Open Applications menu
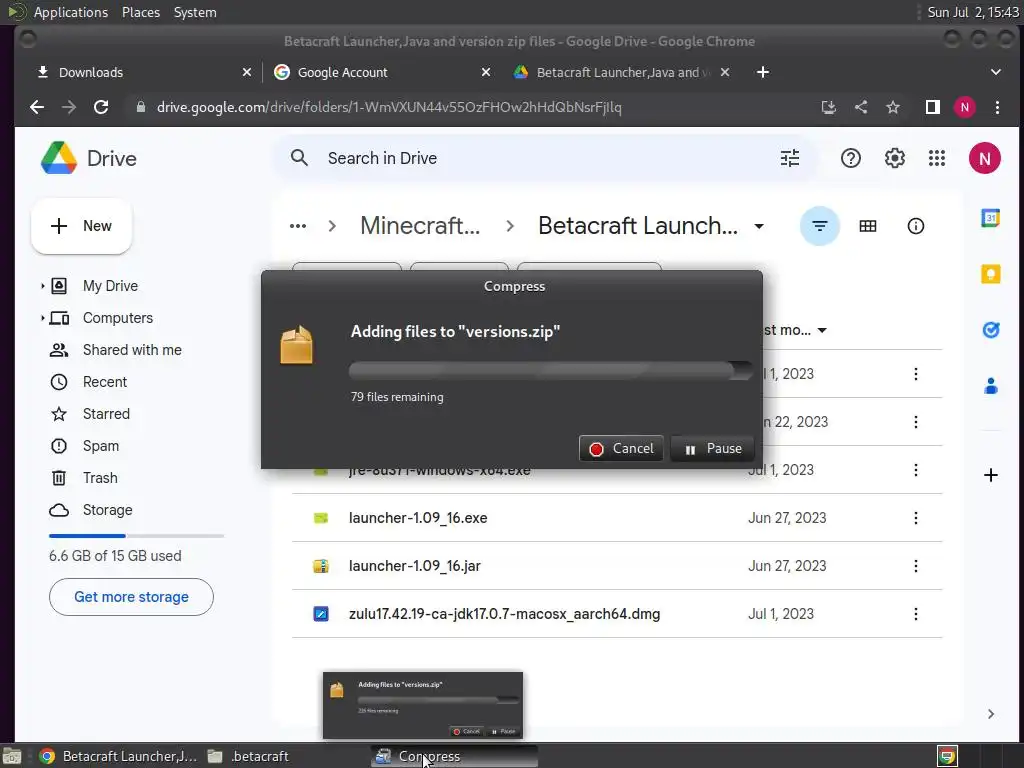The width and height of the screenshot is (1024, 768). [x=71, y=12]
